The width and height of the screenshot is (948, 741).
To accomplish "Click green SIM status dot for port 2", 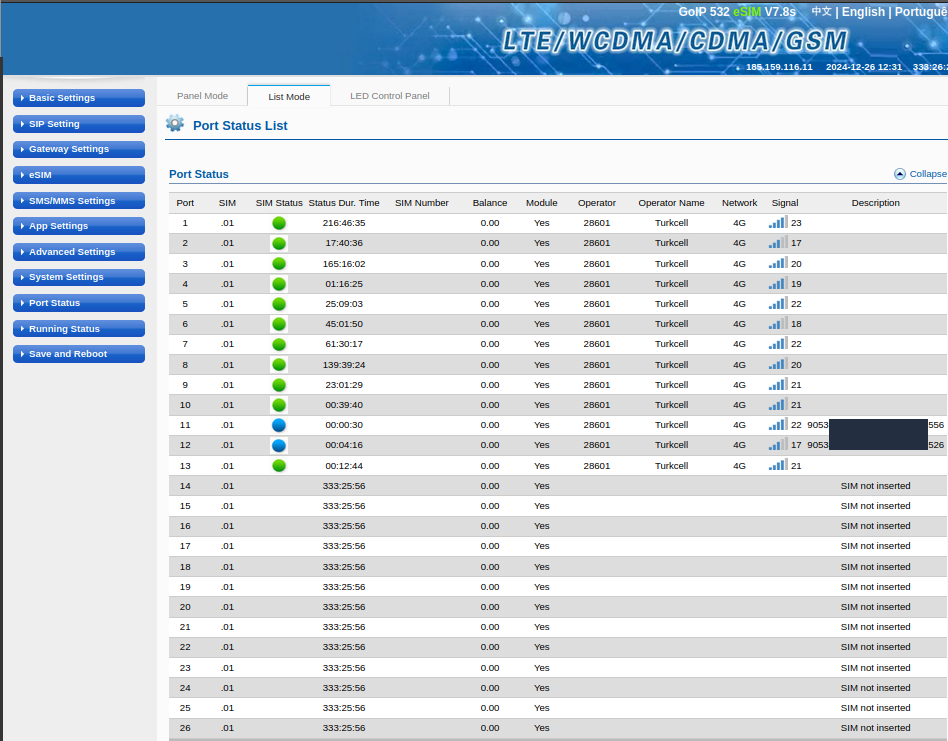I will click(x=279, y=244).
